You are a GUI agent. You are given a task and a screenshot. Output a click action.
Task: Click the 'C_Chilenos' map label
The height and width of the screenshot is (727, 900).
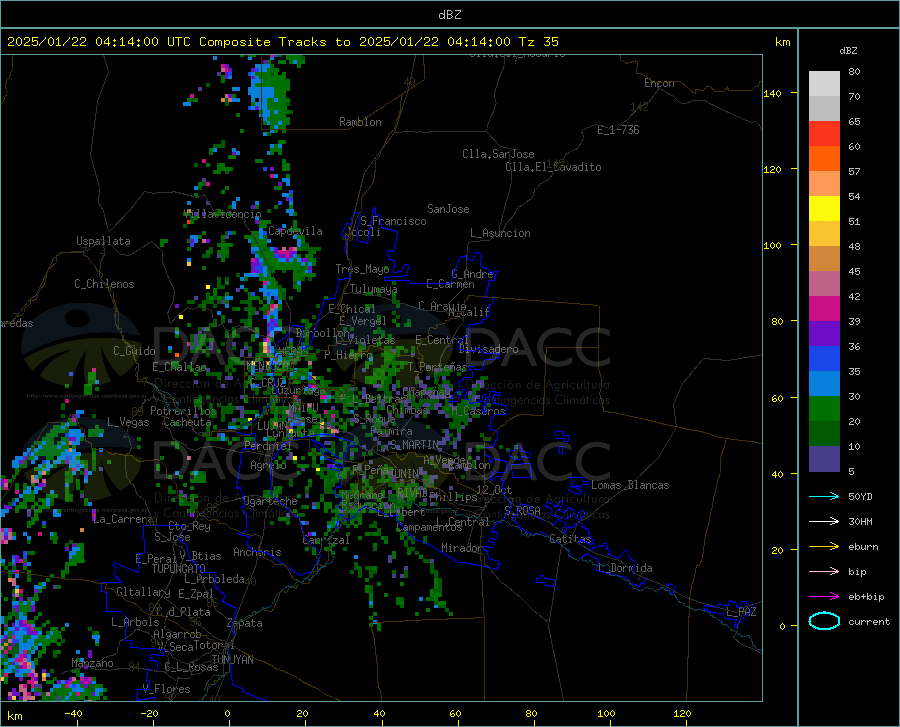pos(104,284)
